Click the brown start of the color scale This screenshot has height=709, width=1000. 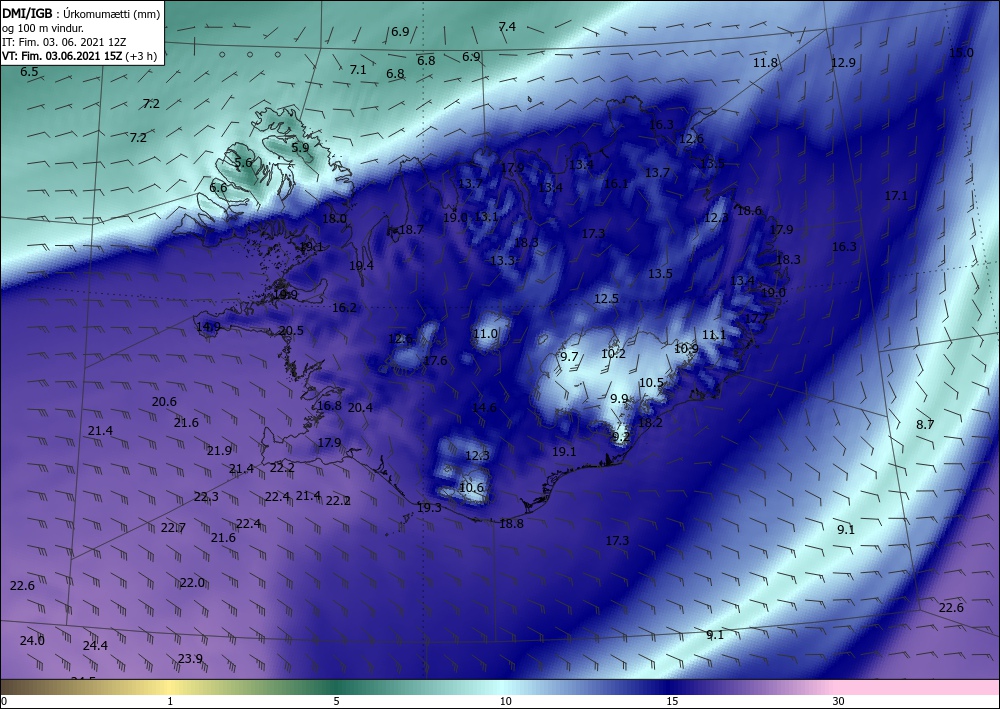19,687
